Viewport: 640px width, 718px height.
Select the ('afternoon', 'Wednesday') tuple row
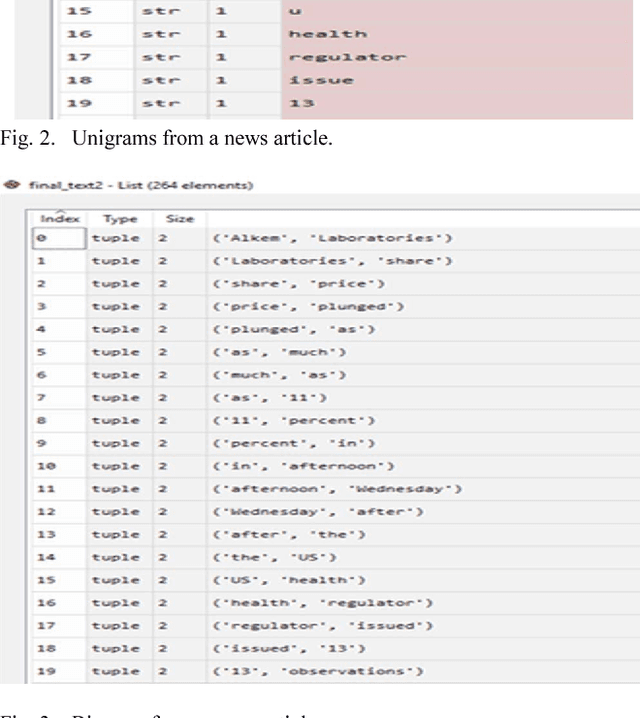pos(337,488)
